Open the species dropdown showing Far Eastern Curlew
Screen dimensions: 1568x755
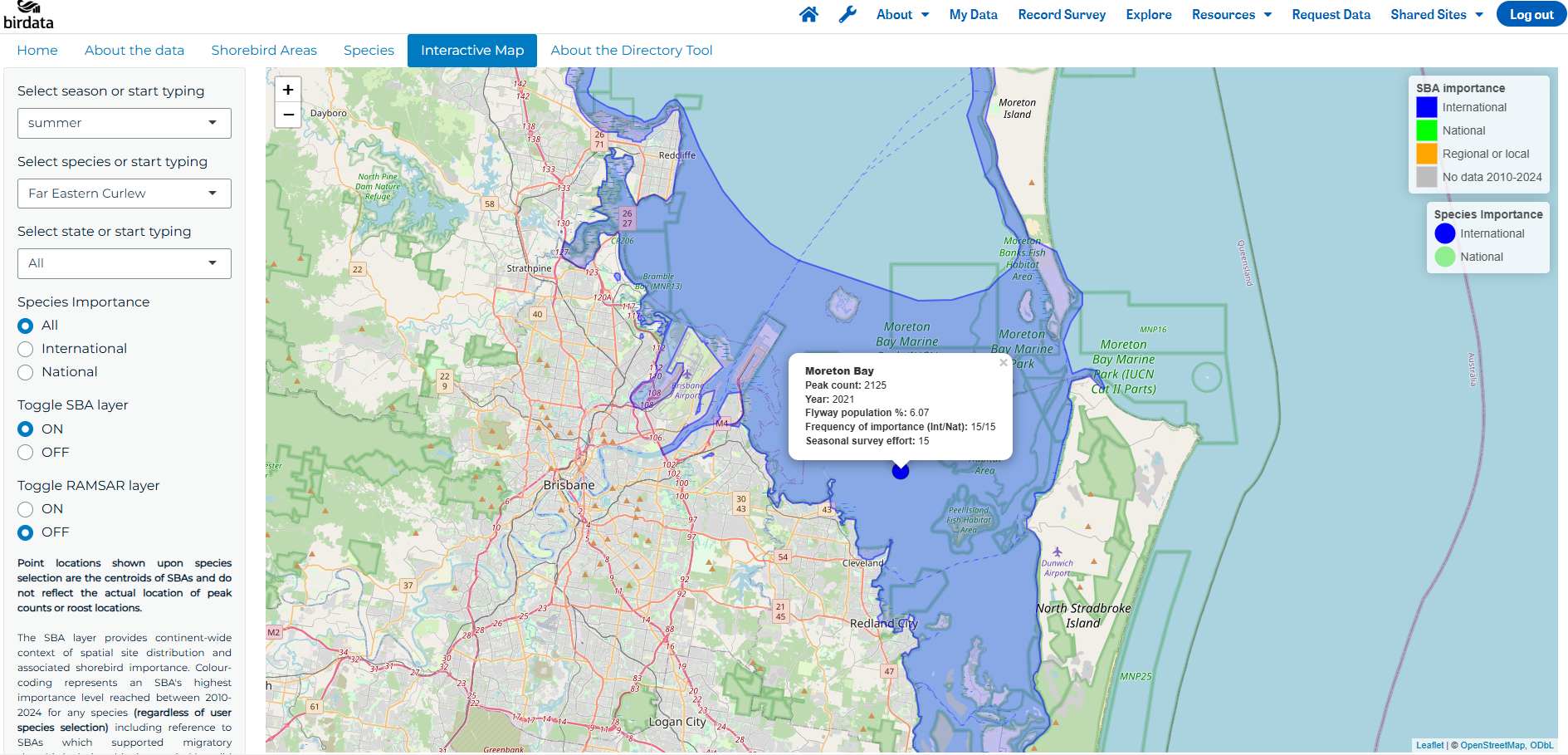(125, 194)
